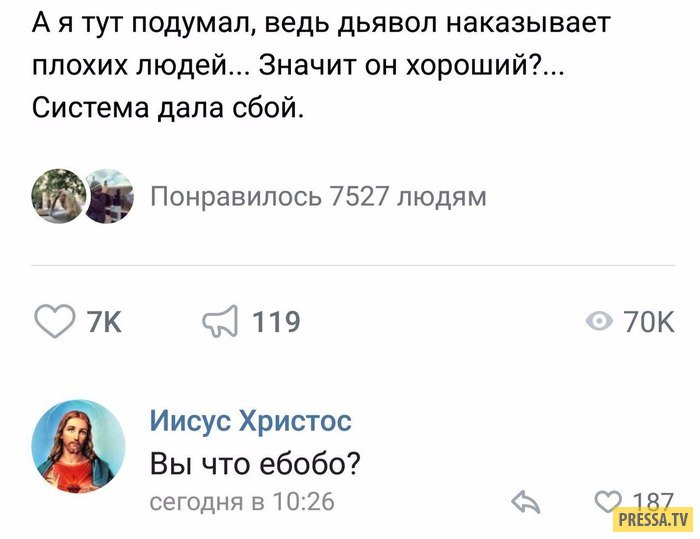Open the first liker's avatar
Viewport: 700px width, 539px height.
(58, 196)
